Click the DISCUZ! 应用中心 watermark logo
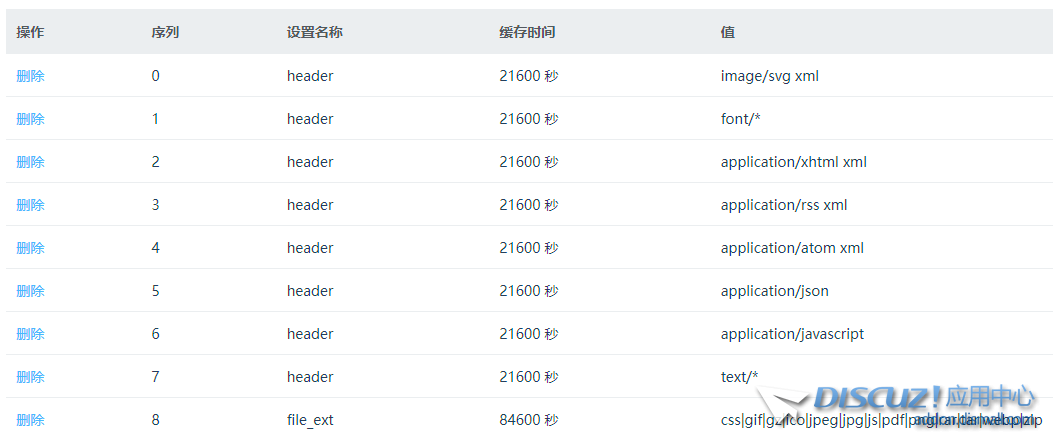Viewport: 1053px width, 445px height. [910, 398]
